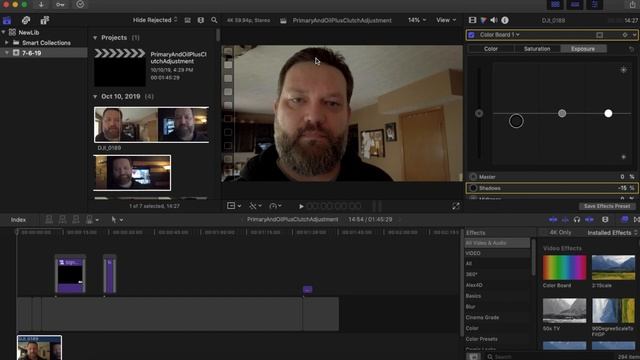Screen dimensions: 640x360
Task: Switch to the Color tab
Action: [491, 49]
